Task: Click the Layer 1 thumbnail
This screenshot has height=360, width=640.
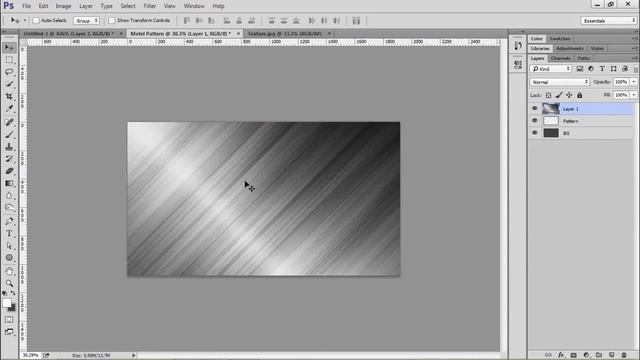Action: coord(551,109)
